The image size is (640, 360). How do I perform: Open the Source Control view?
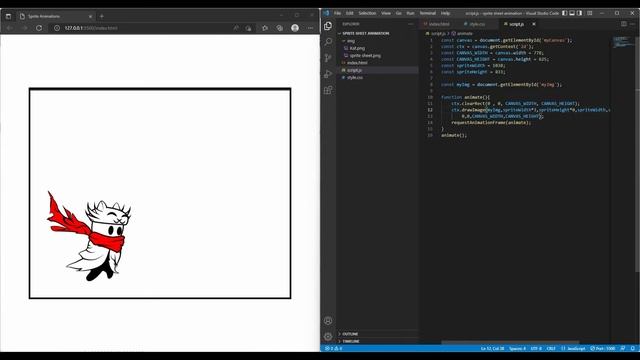[328, 58]
